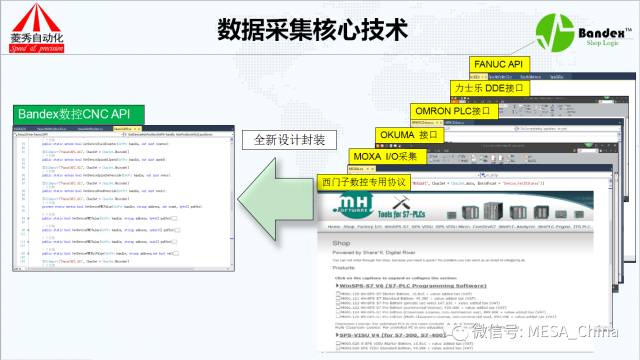Open Shop in the MH website navigation
This screenshot has width=640, height=360.
click(x=349, y=227)
